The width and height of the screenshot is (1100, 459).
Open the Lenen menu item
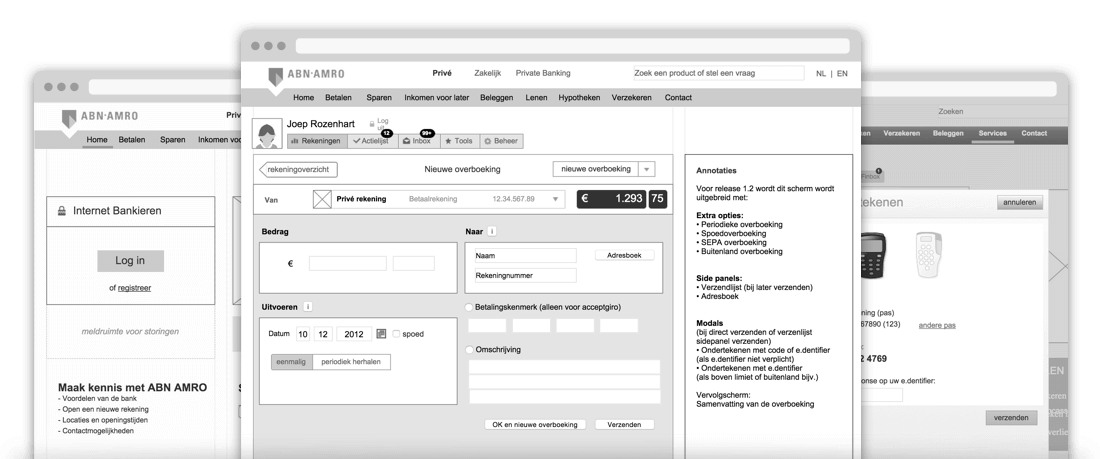[x=536, y=98]
